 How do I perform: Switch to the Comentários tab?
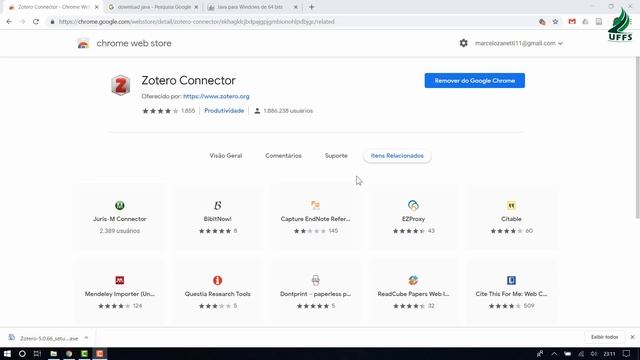pos(283,156)
